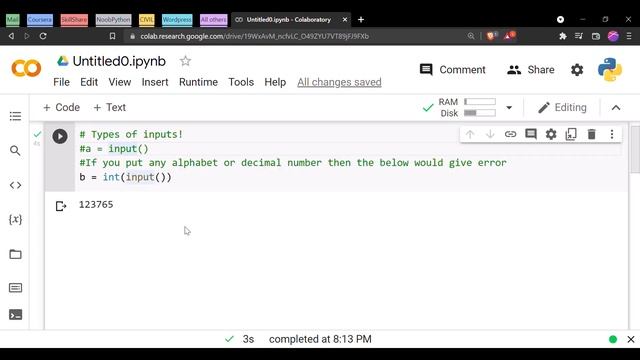The height and width of the screenshot is (360, 640).
Task: Reload the browser page
Action: (x=43, y=36)
